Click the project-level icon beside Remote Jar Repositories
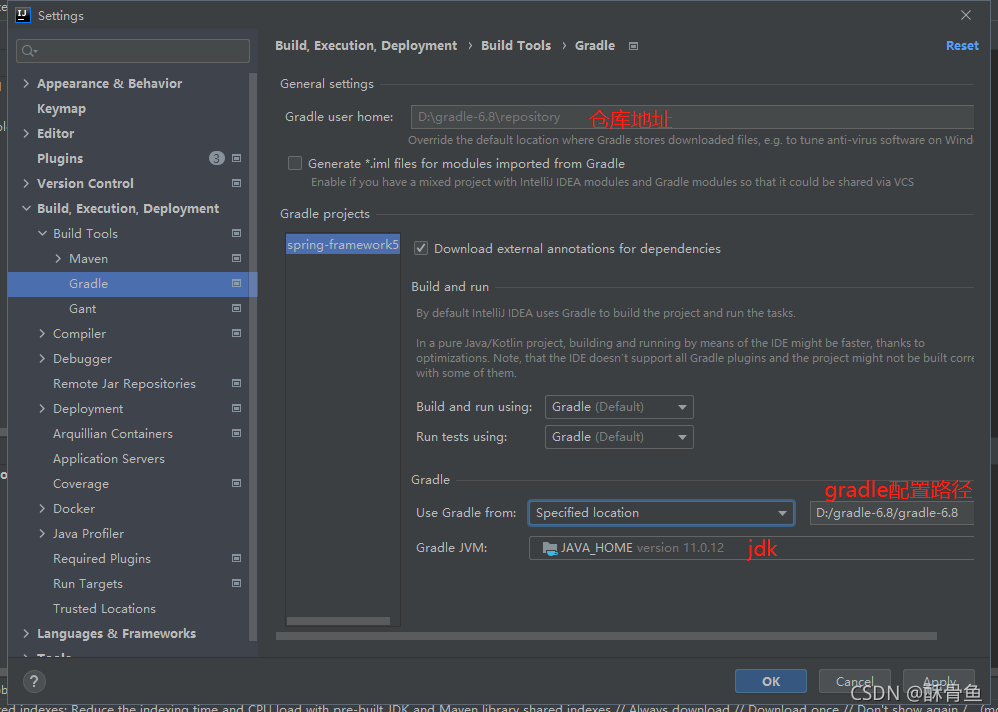 click(x=237, y=384)
